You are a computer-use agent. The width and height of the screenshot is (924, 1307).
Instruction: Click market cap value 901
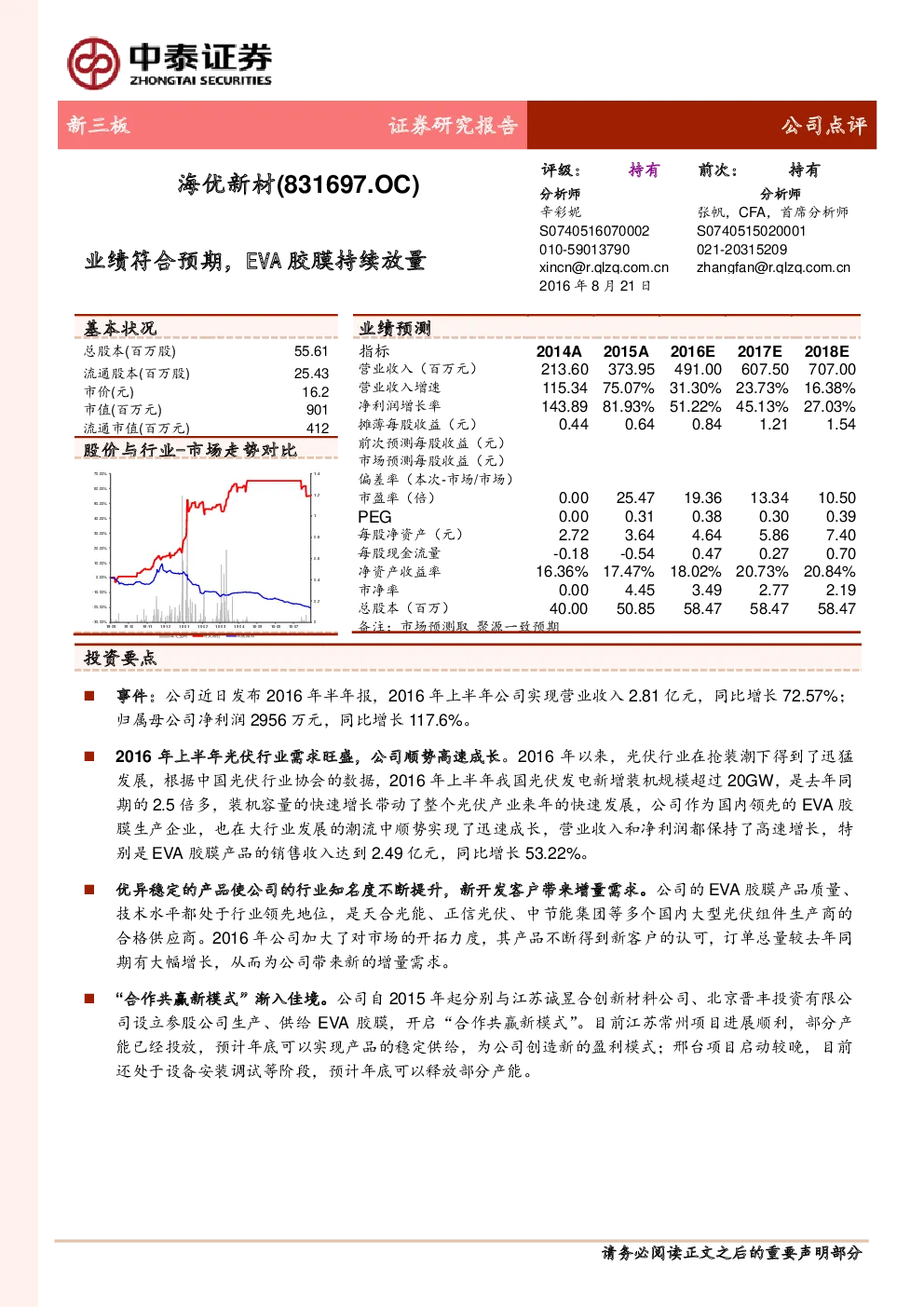(x=317, y=410)
